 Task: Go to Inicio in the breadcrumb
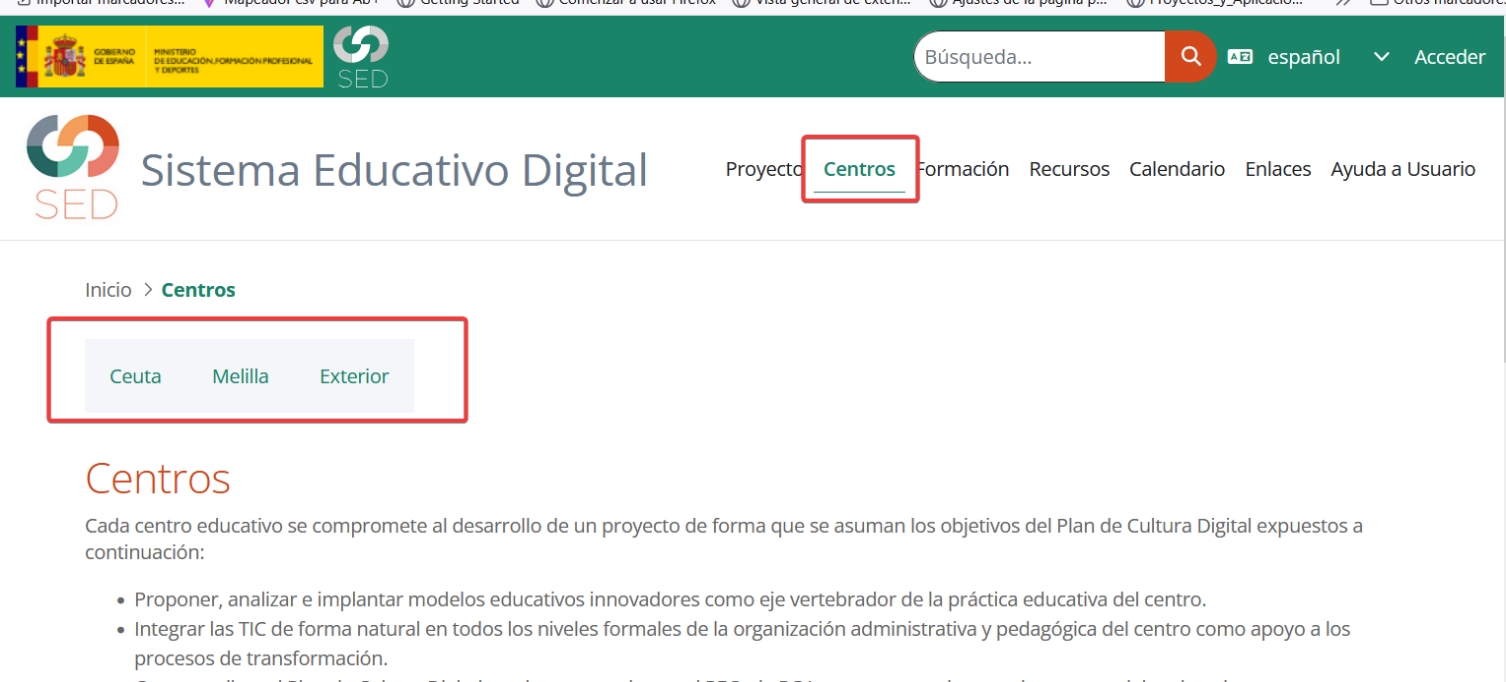point(108,290)
